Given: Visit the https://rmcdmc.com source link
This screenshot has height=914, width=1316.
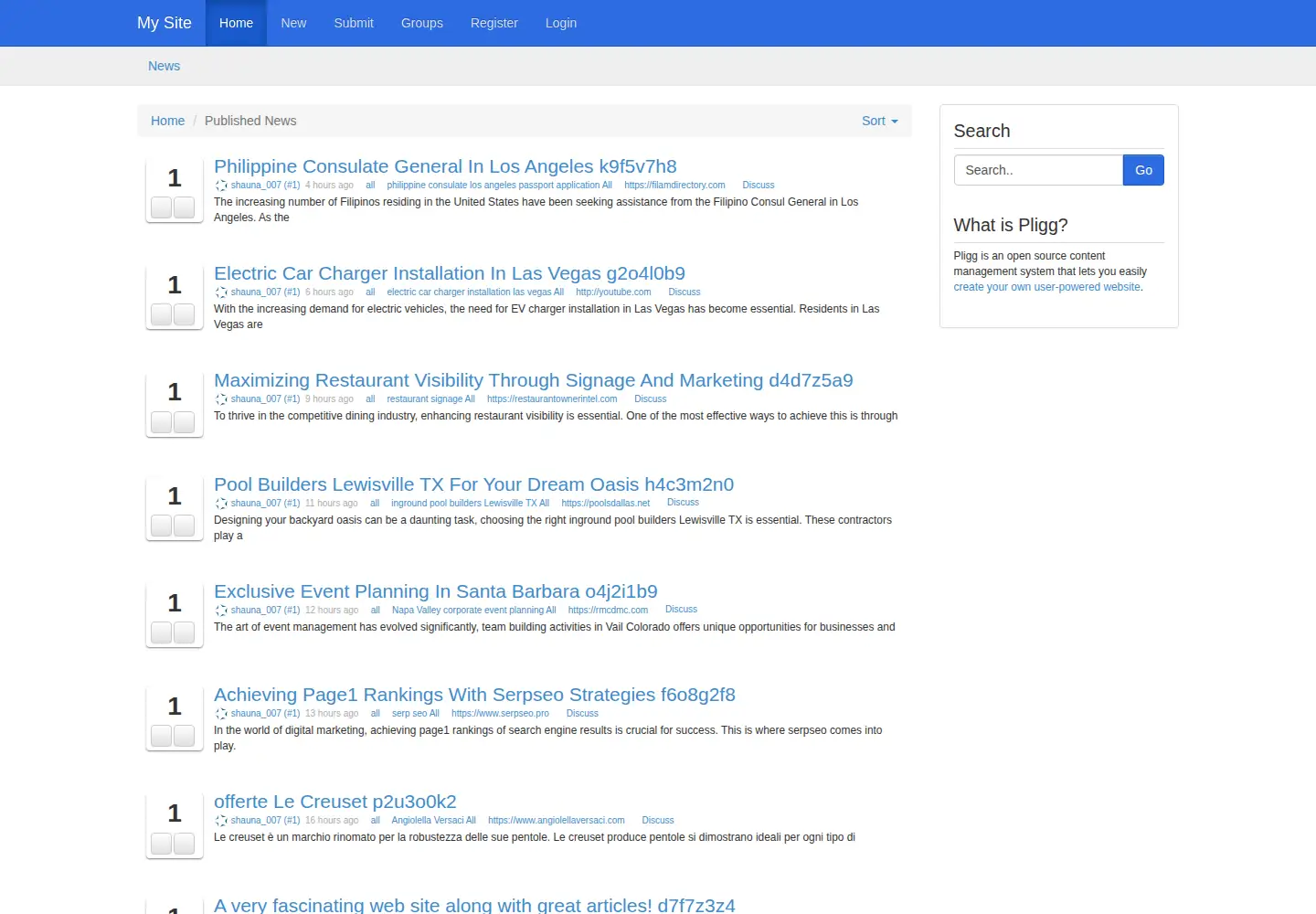Looking at the screenshot, I should (608, 611).
